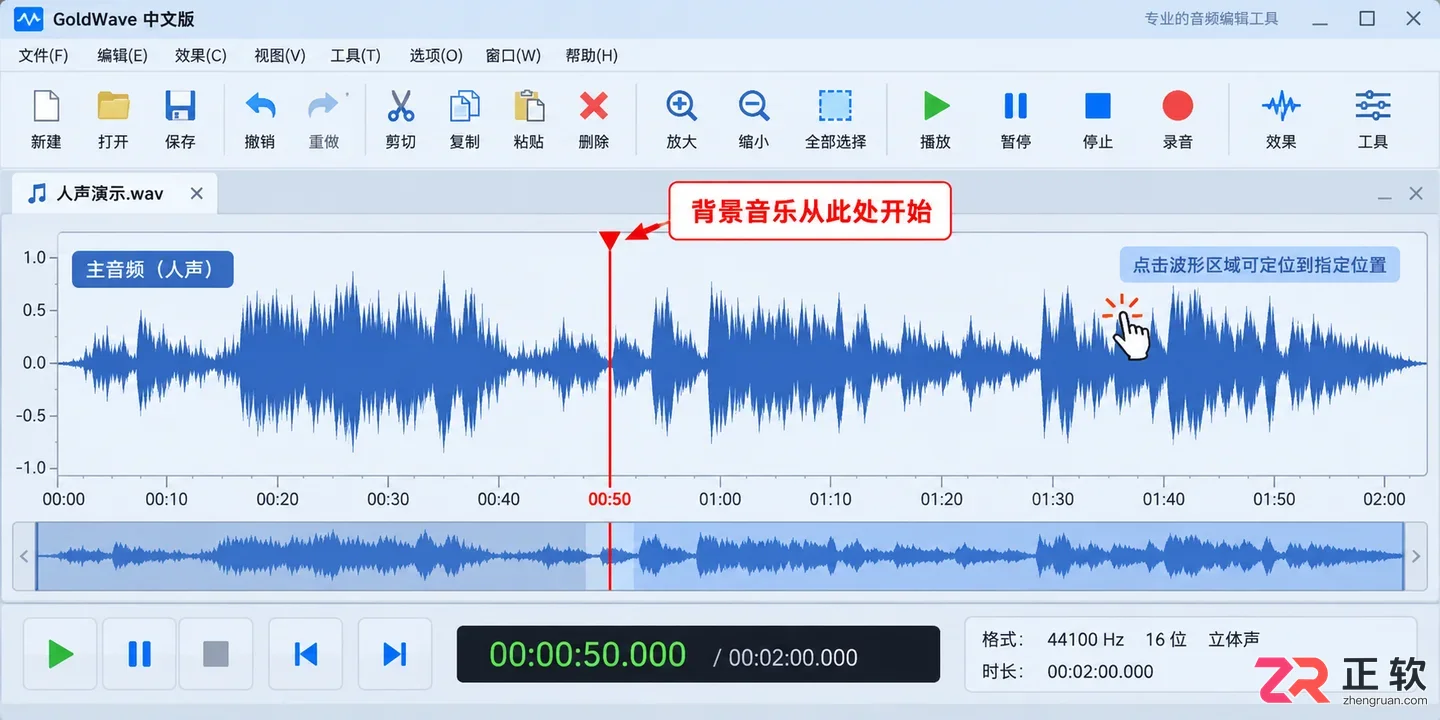Skip to start with the previous button
This screenshot has height=720, width=1440.
pyautogui.click(x=305, y=654)
